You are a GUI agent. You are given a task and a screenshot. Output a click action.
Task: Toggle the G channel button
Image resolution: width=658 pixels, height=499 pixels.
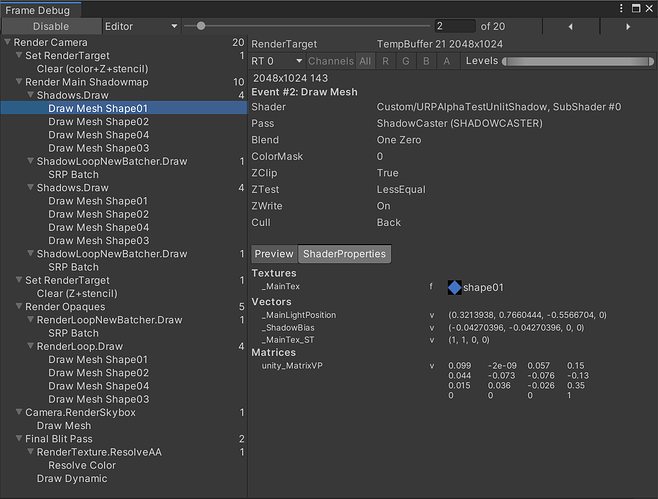406,61
